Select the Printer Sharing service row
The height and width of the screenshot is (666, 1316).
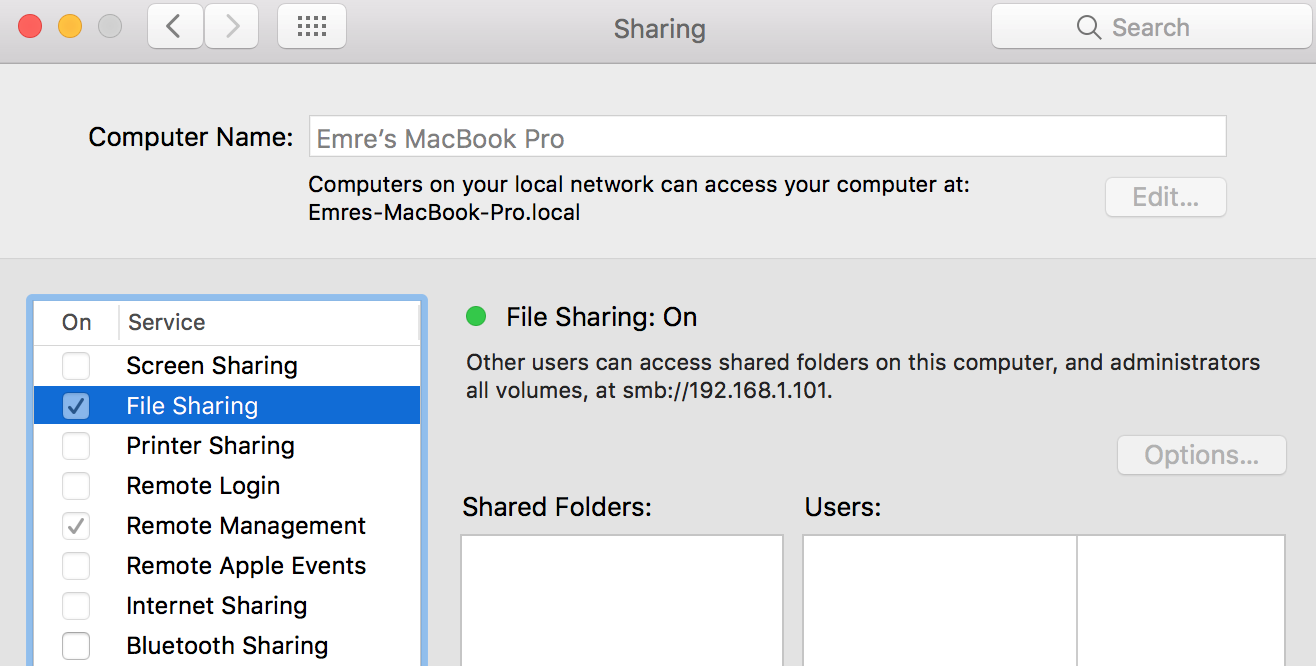(227, 446)
